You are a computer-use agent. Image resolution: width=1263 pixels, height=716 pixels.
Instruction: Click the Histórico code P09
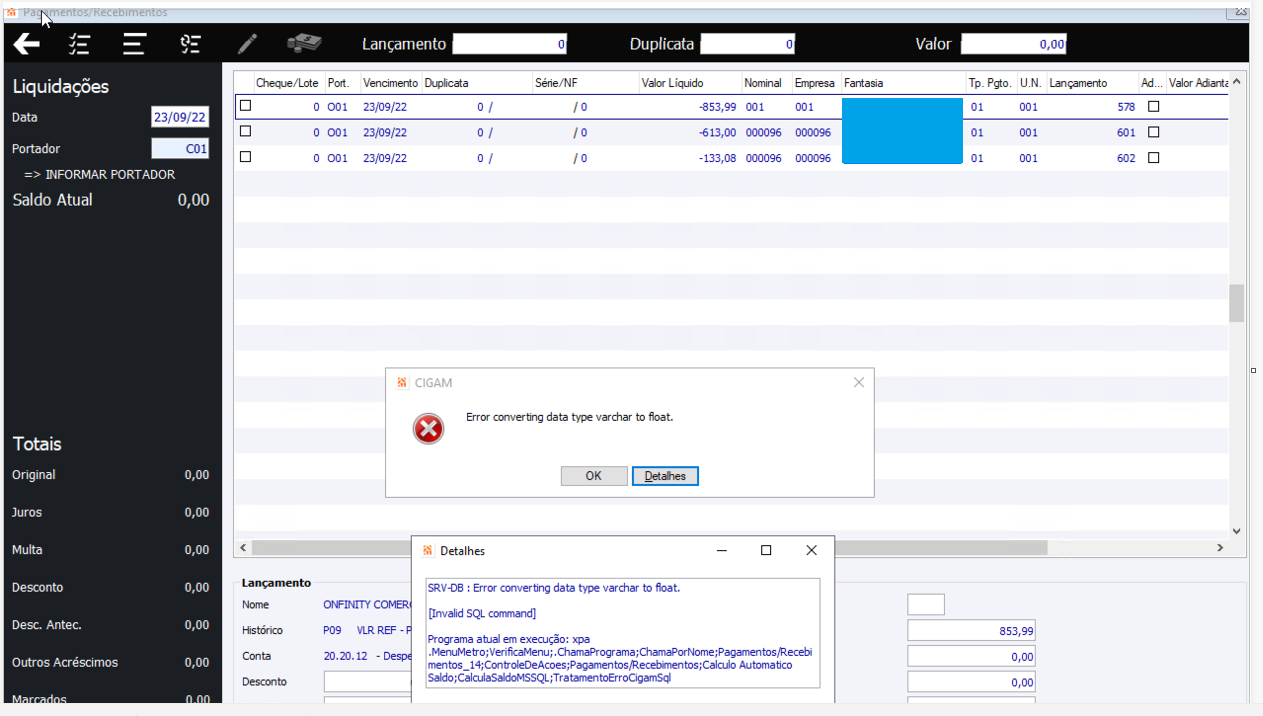point(332,631)
